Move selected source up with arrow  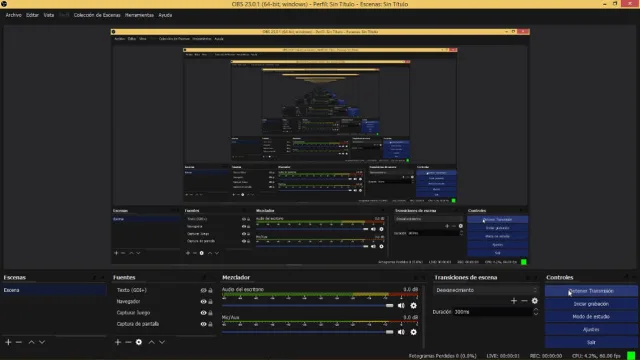[151, 342]
